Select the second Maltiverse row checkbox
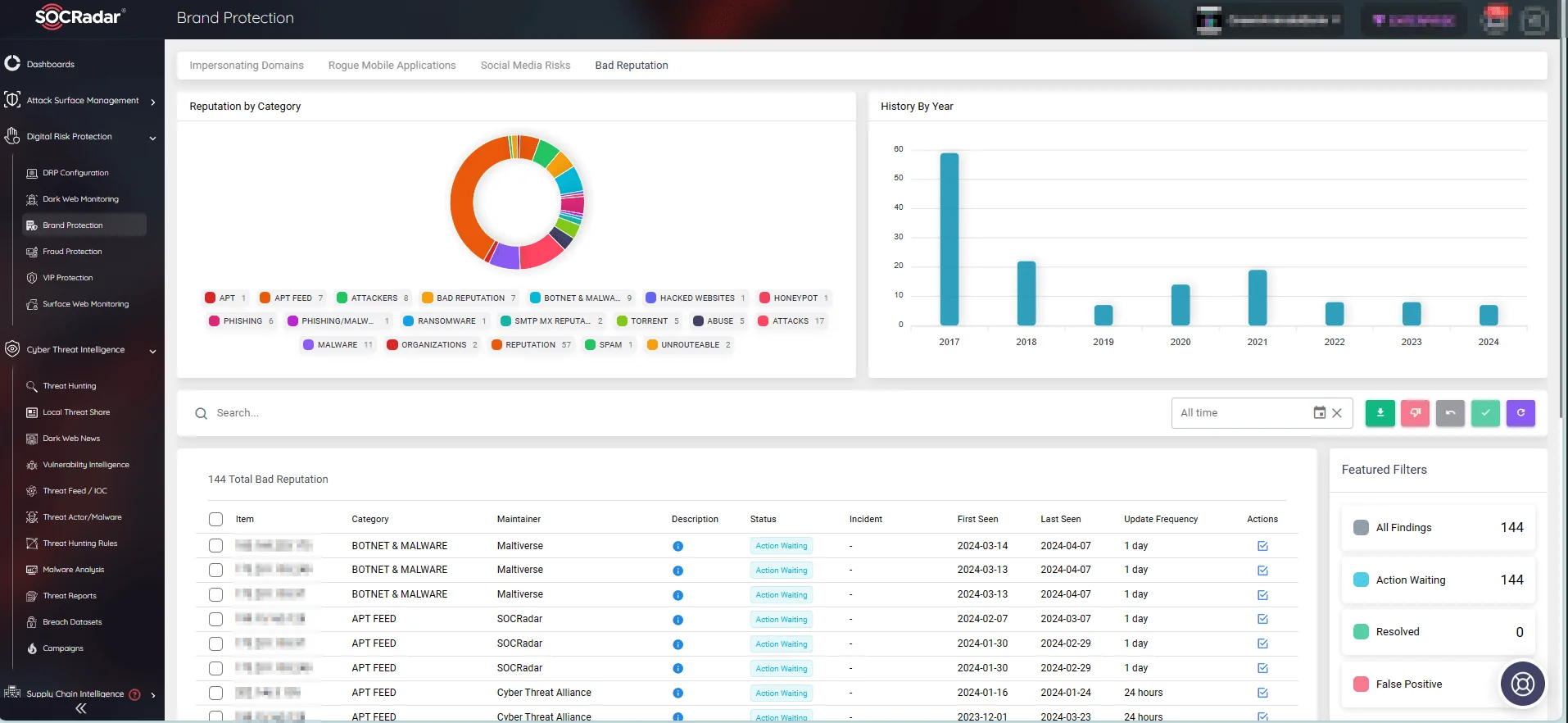 click(x=215, y=570)
